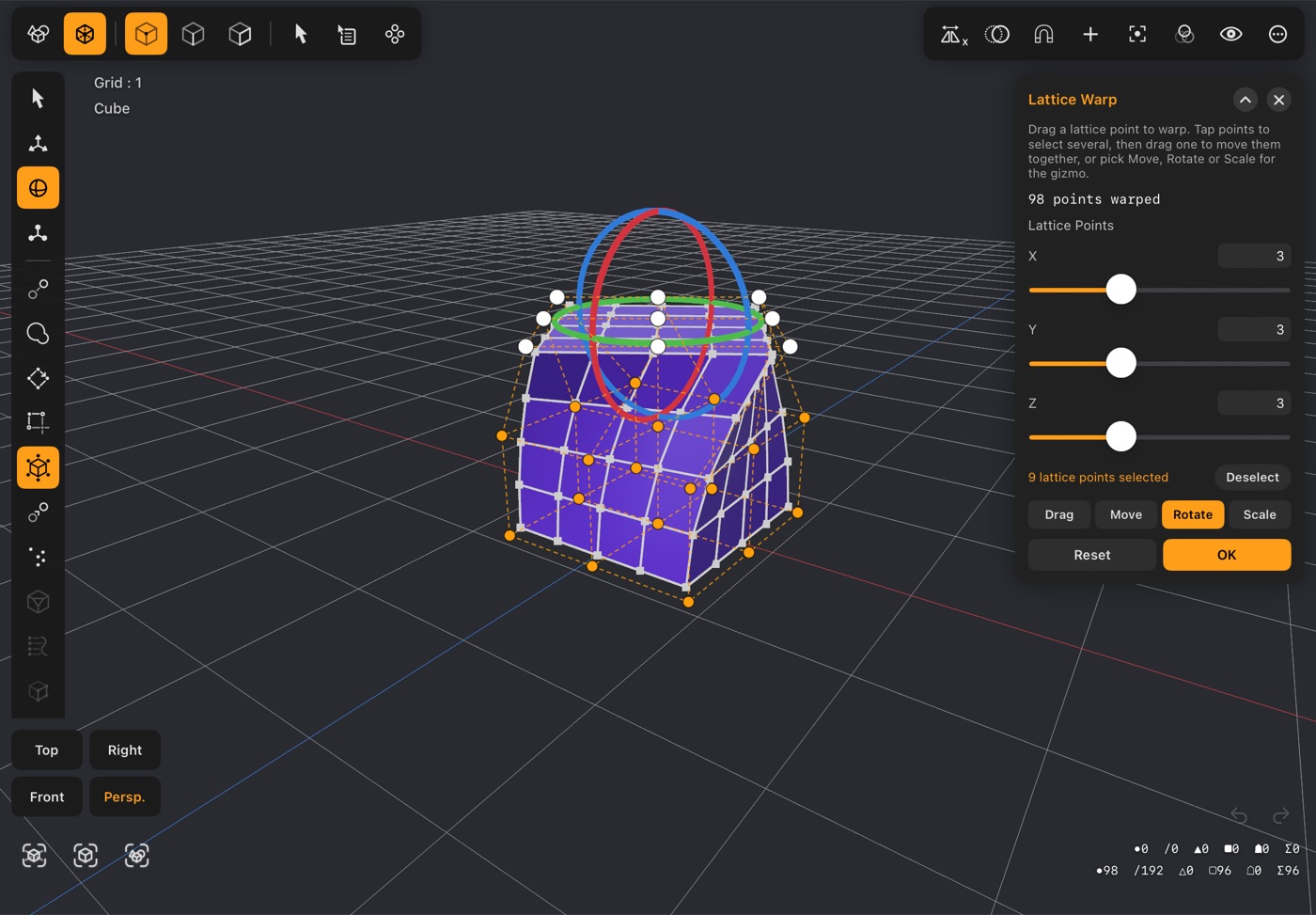Image resolution: width=1316 pixels, height=915 pixels.
Task: Select the two-point link tool below lattice
Action: pyautogui.click(x=38, y=513)
